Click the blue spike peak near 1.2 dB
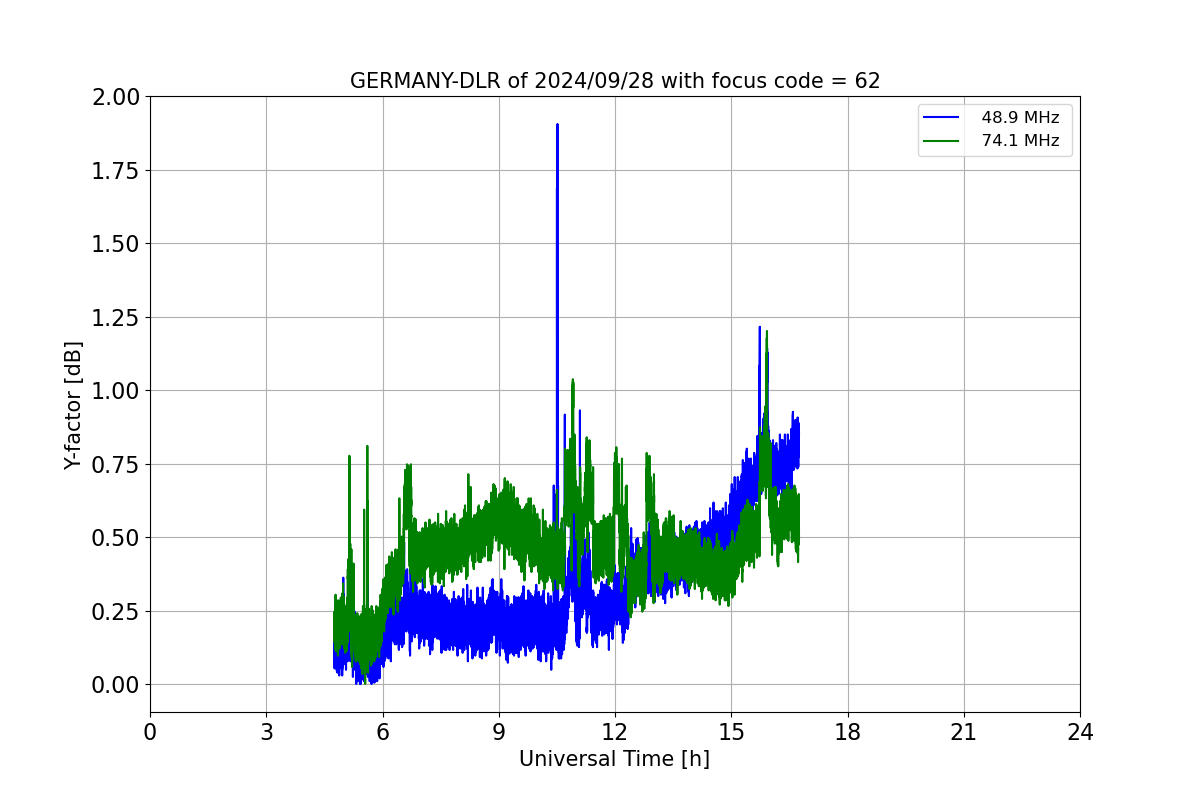This screenshot has height=800, width=1200. point(759,328)
